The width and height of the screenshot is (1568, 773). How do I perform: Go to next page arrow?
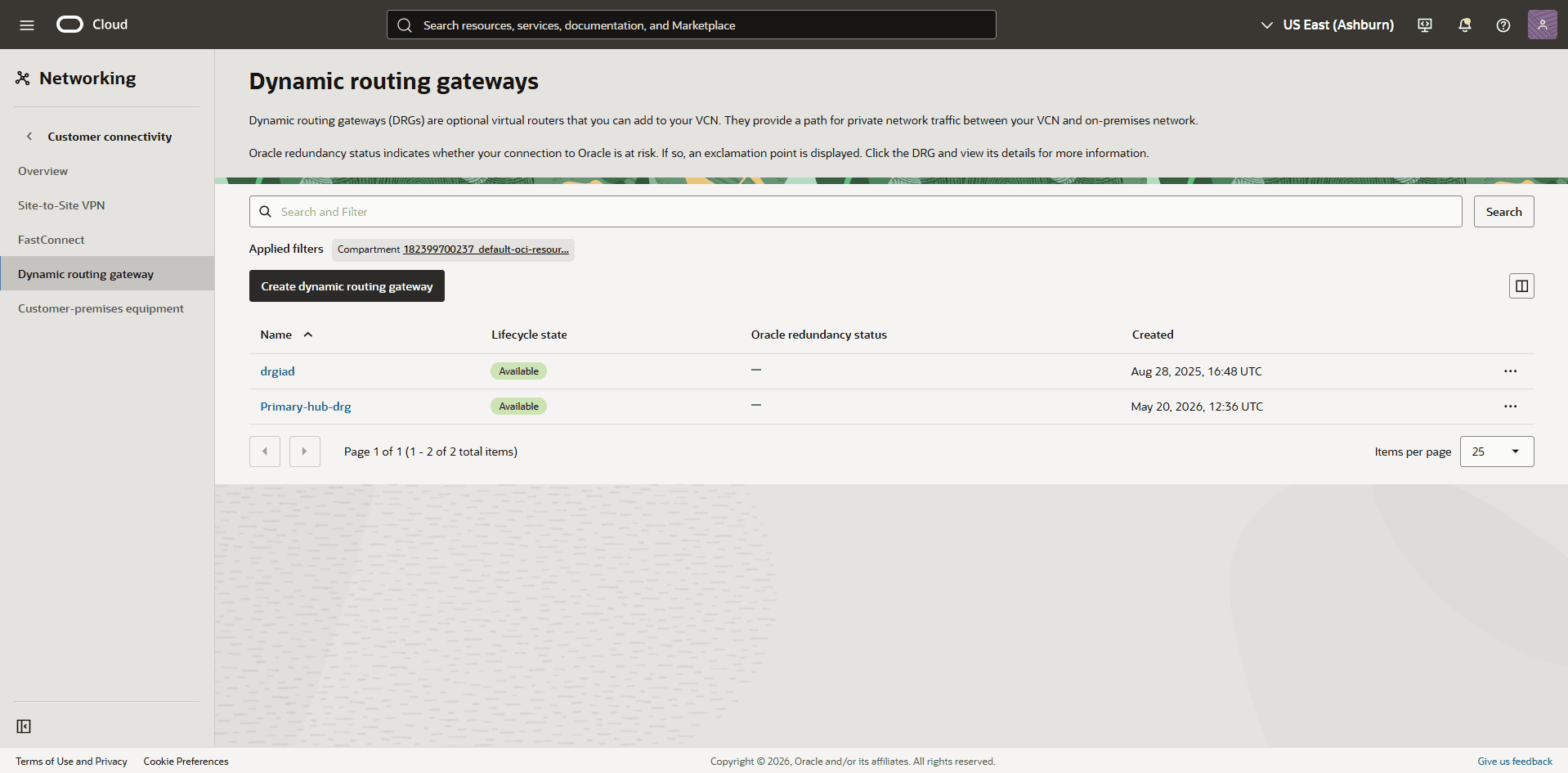[305, 452]
